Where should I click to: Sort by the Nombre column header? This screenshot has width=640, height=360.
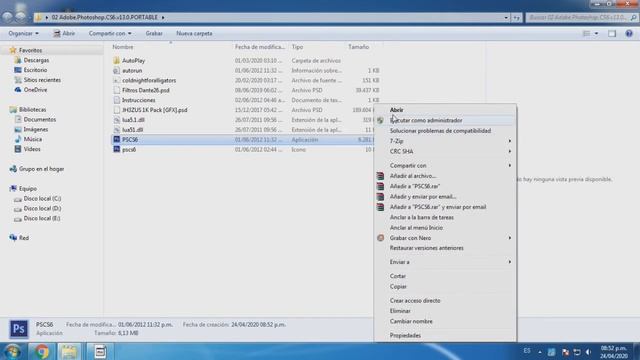pyautogui.click(x=123, y=47)
